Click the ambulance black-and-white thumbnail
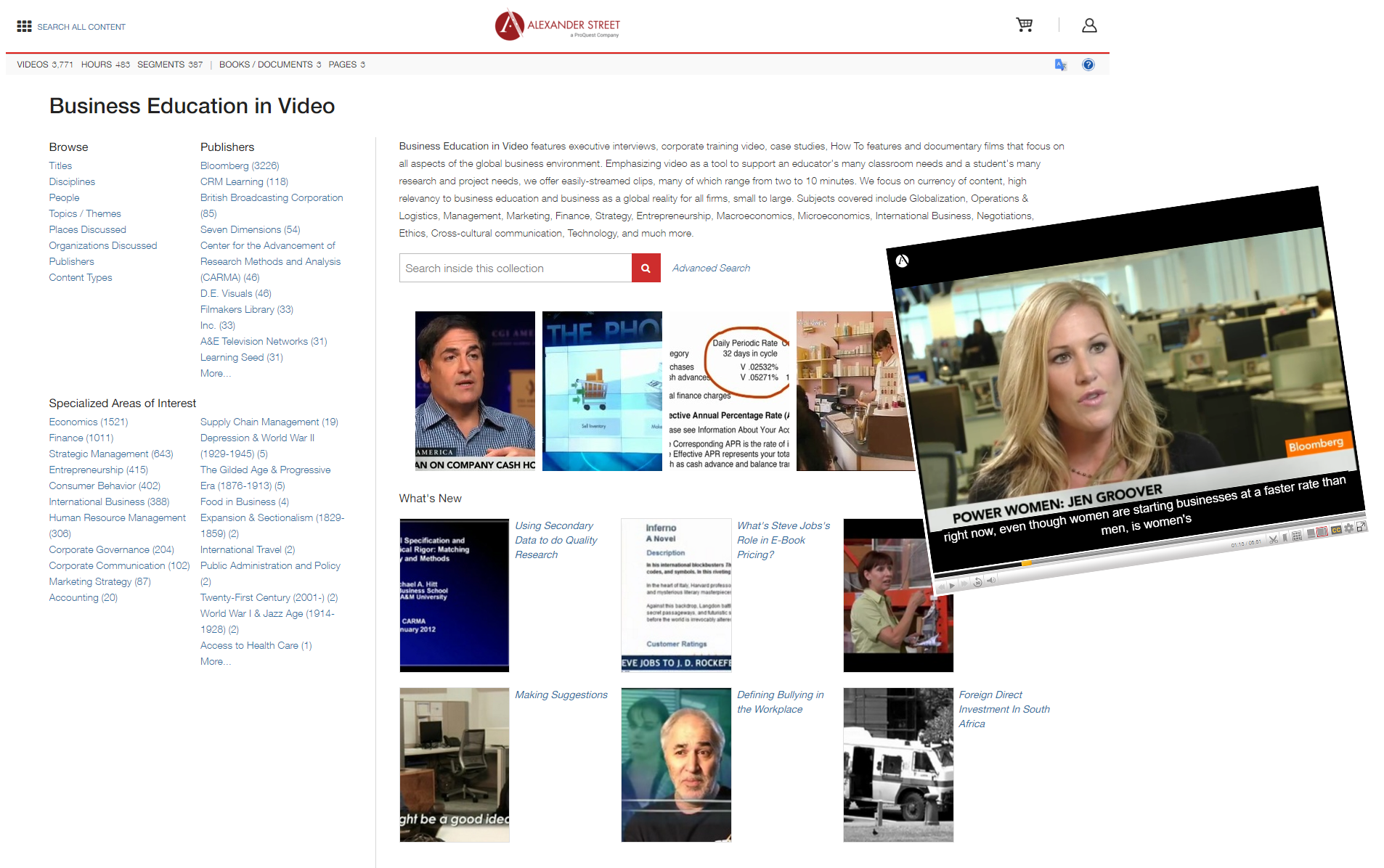The image size is (1384, 868). pos(898,765)
